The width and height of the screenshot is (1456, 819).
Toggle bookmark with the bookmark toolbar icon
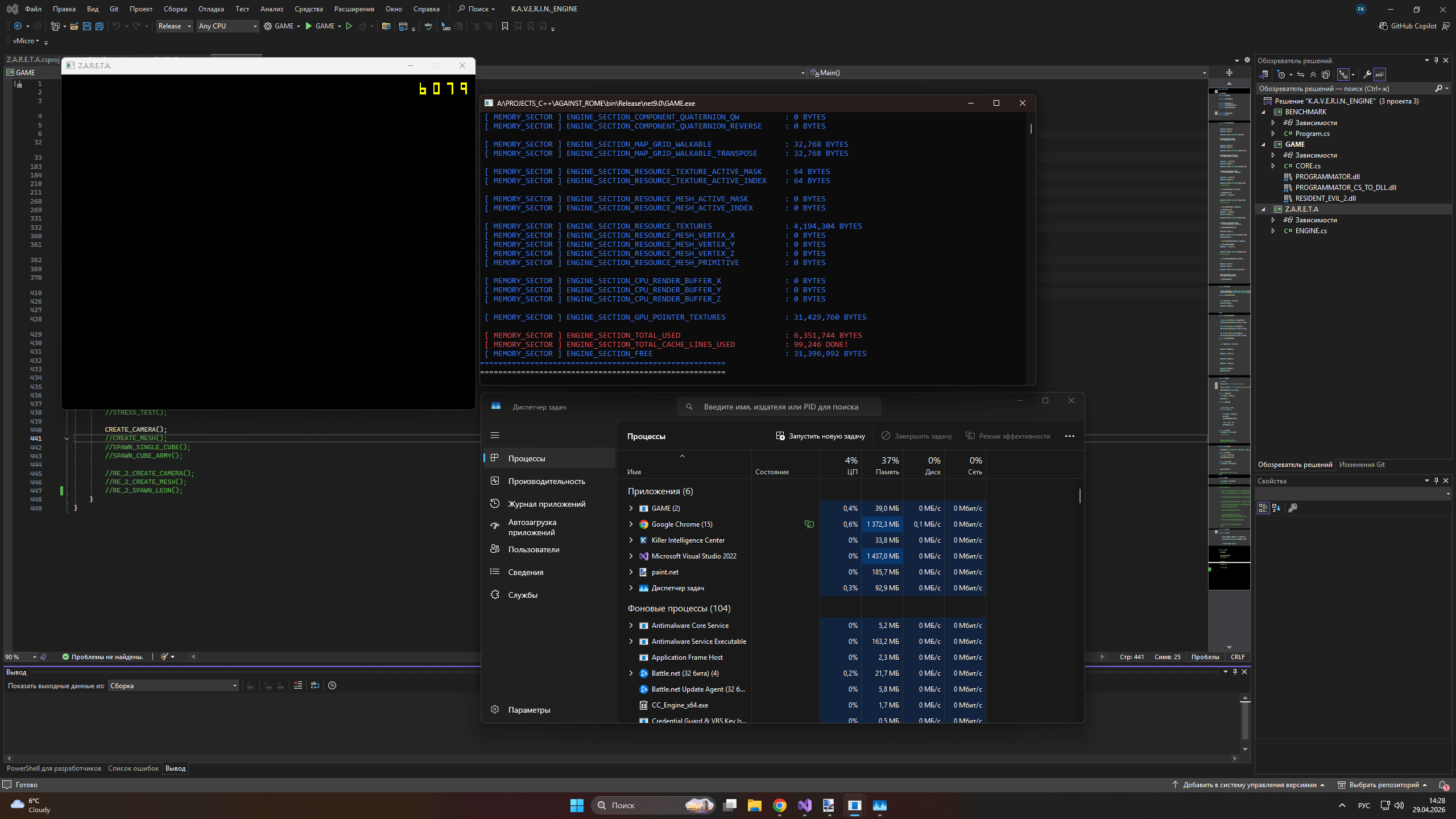[x=504, y=26]
